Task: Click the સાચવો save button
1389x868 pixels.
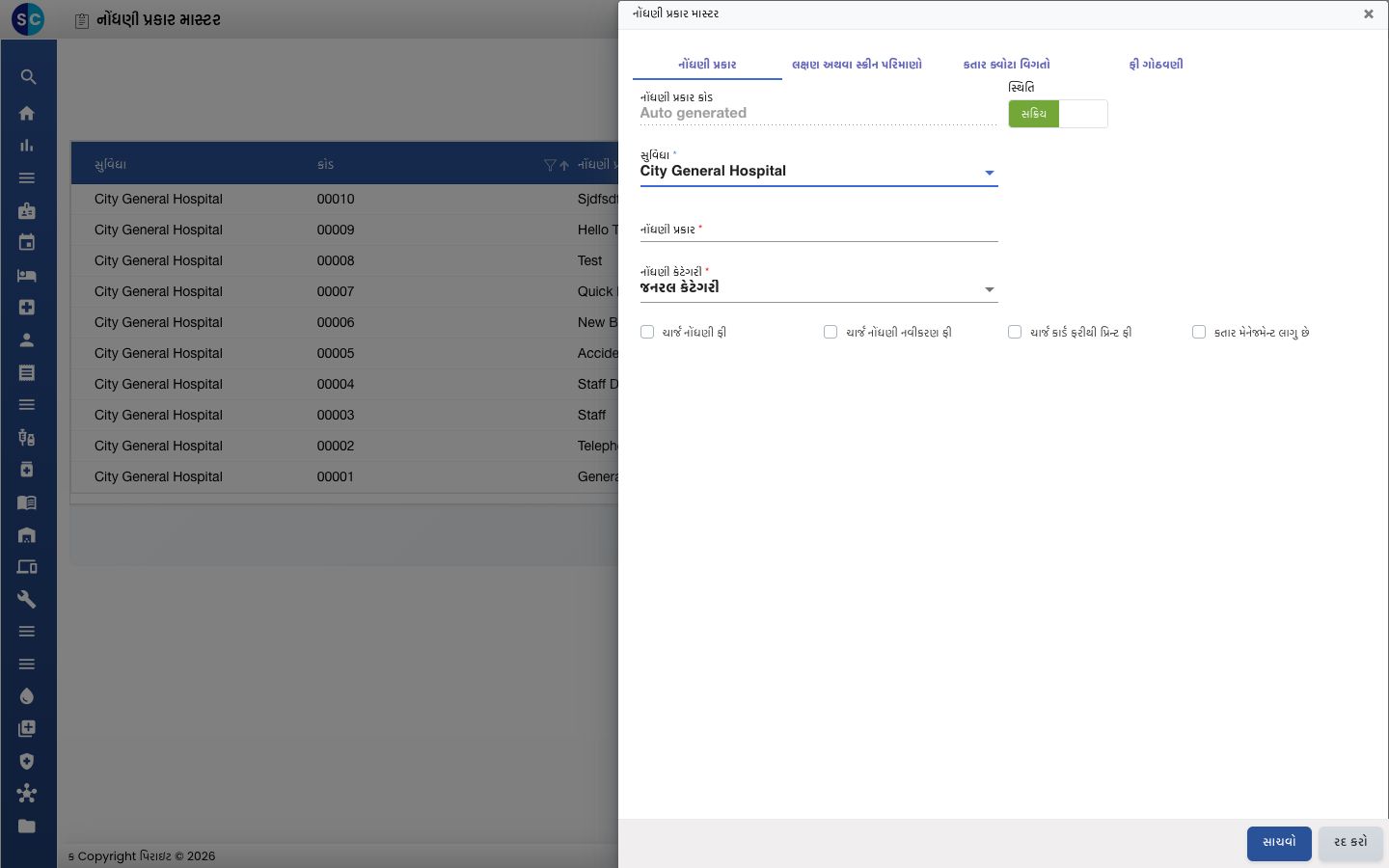Action: click(x=1279, y=843)
